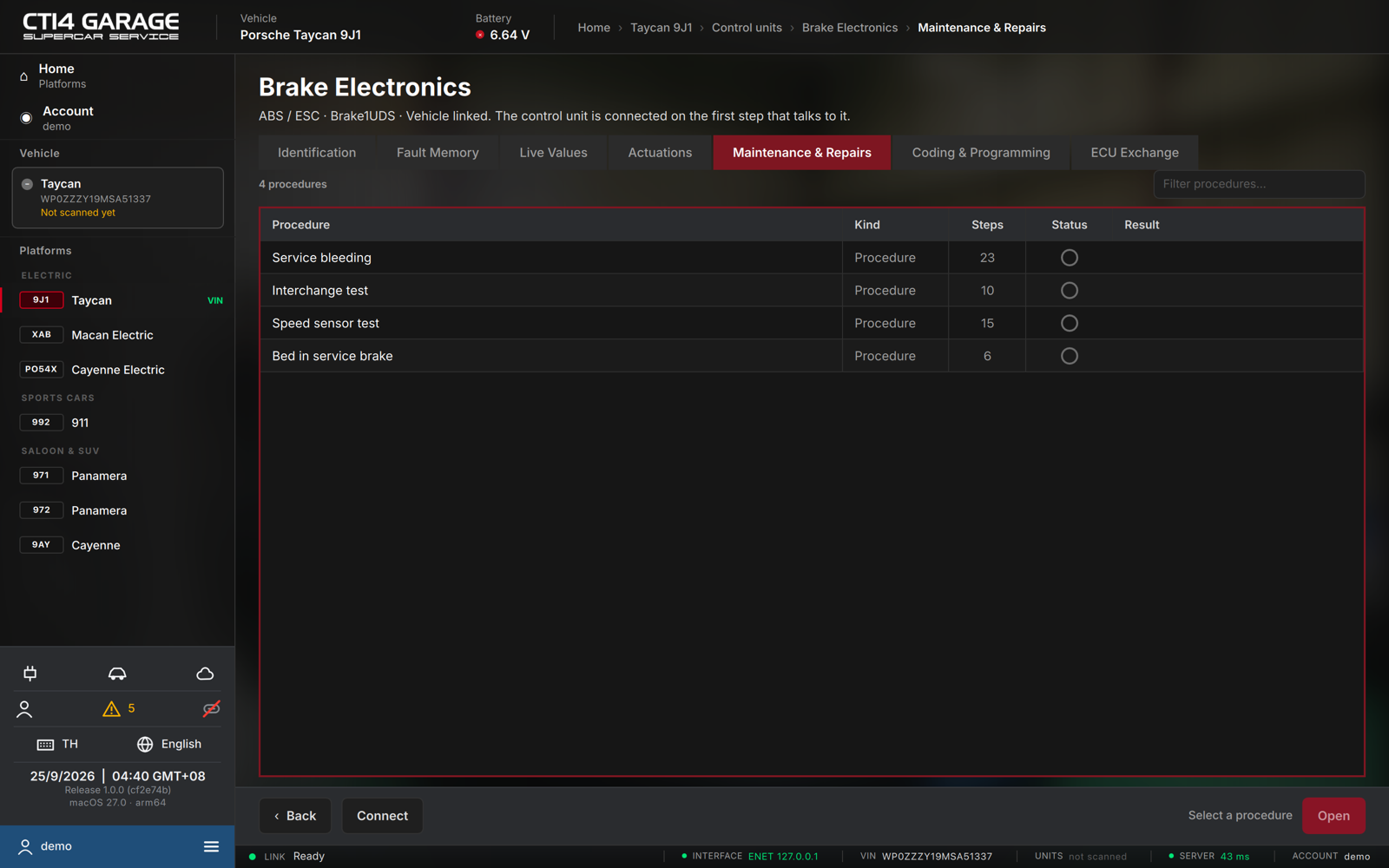Viewport: 1389px width, 868px height.
Task: Open Control units breadcrumb link
Action: (x=747, y=28)
